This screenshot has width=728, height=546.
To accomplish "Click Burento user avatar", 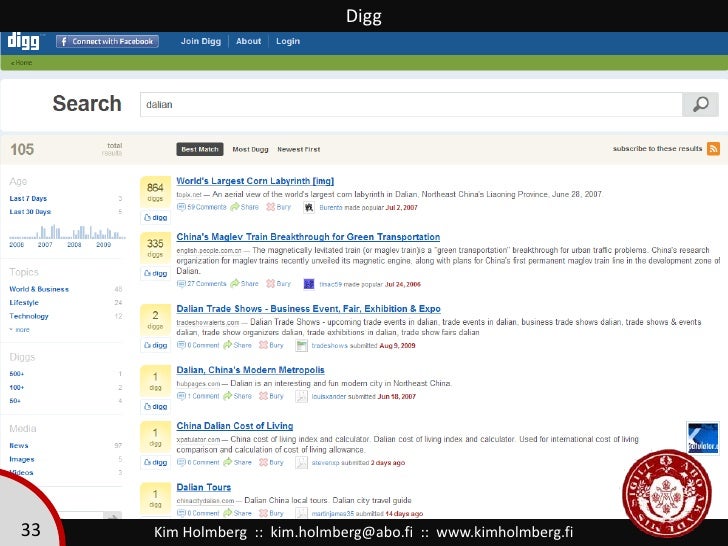I will tap(309, 208).
